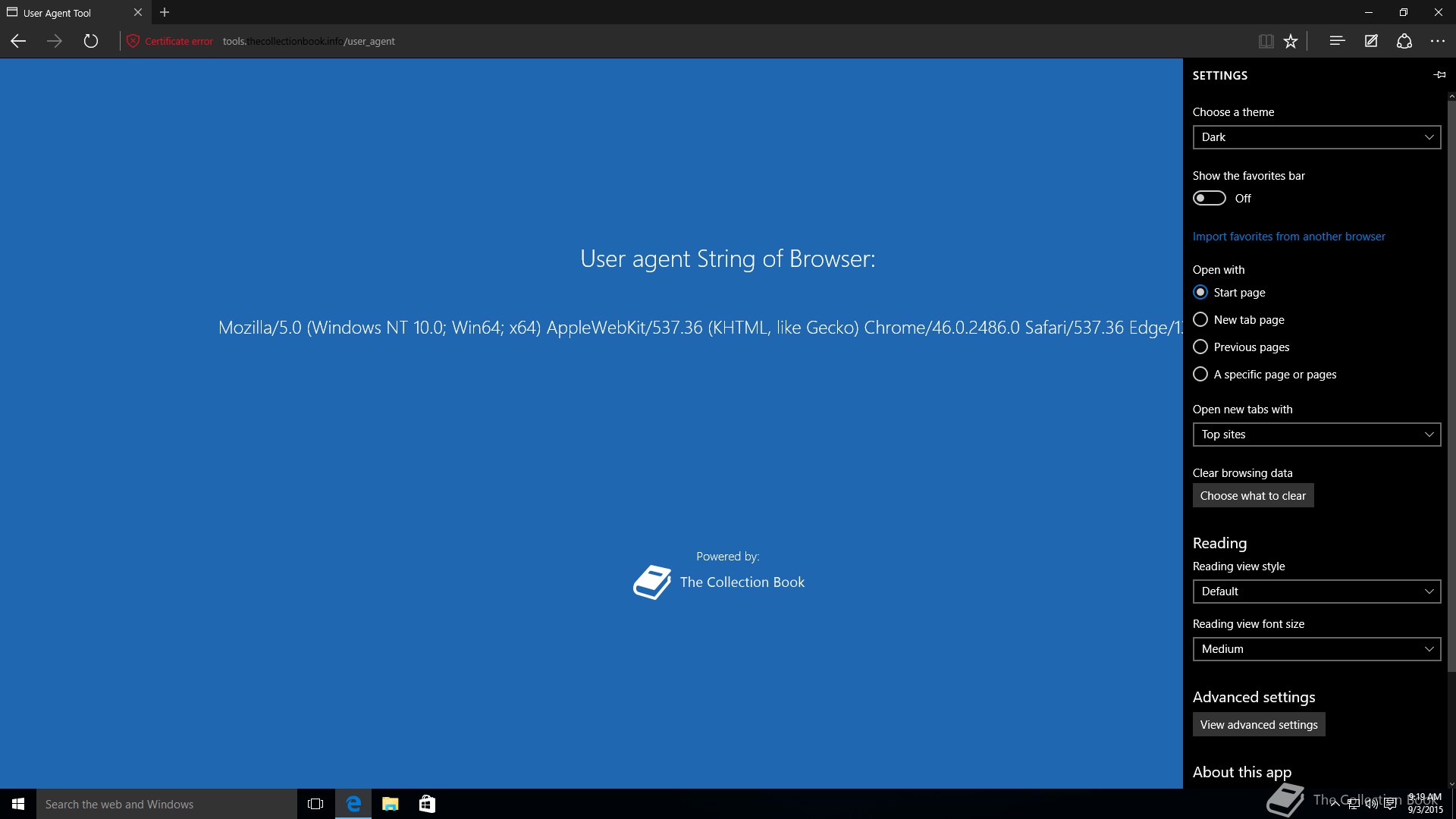Image resolution: width=1456 pixels, height=819 pixels.
Task: Open the Windows Start menu
Action: (18, 804)
